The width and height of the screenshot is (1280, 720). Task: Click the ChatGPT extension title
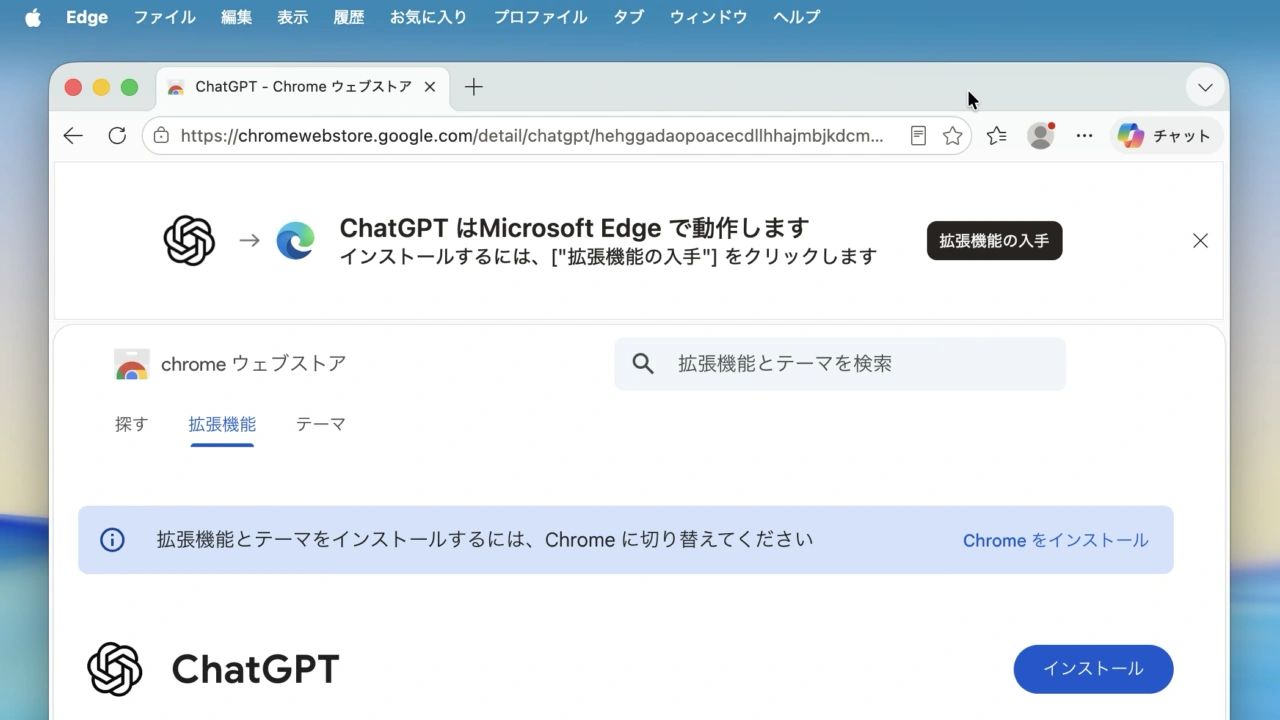click(x=255, y=669)
